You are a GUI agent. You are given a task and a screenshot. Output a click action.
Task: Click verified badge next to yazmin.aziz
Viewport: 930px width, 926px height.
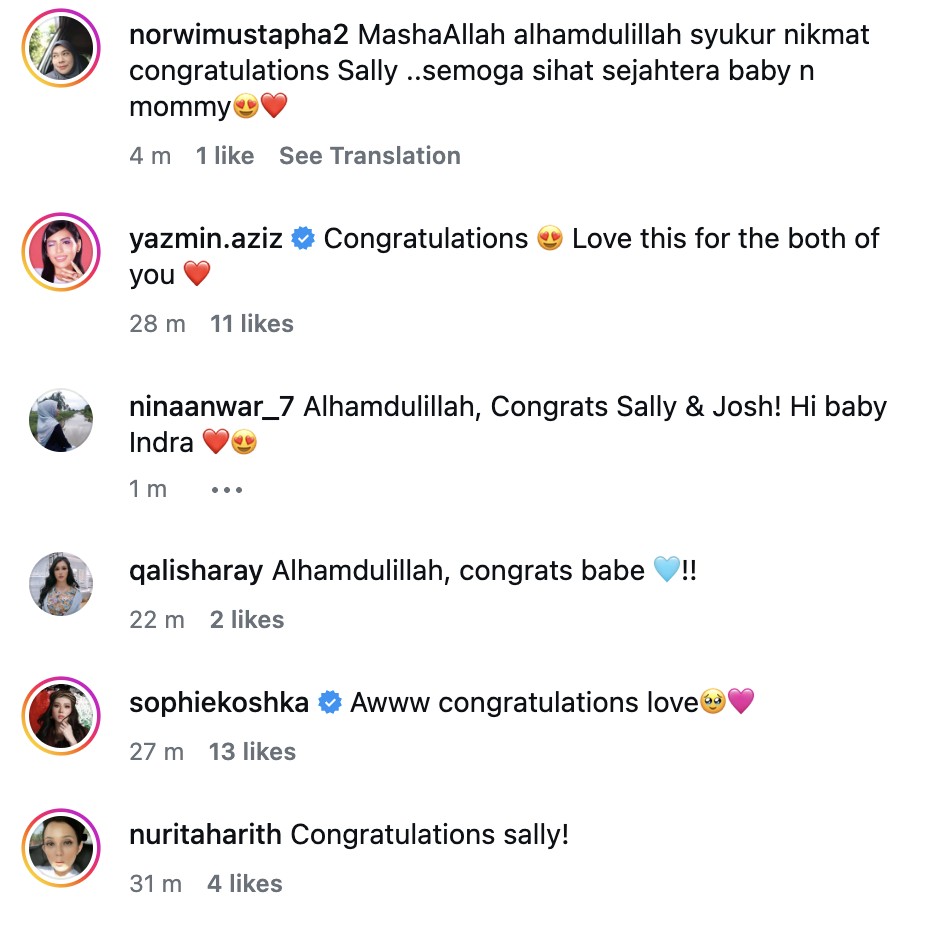(304, 239)
